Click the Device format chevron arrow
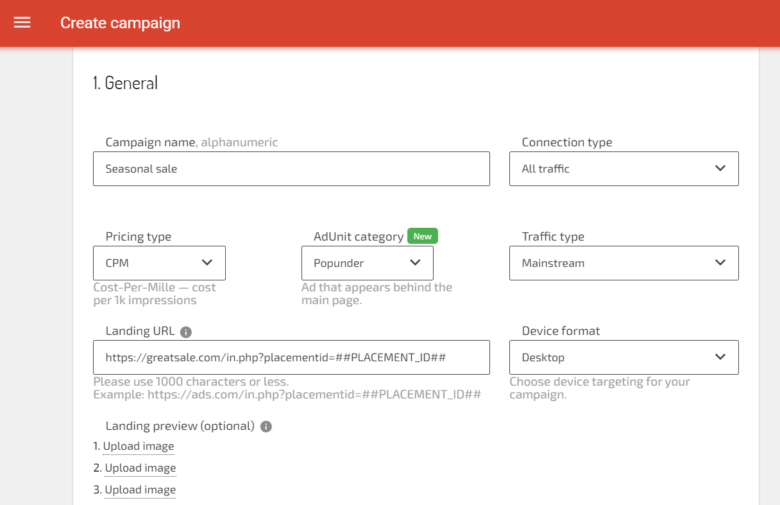Viewport: 780px width, 505px height. click(x=720, y=357)
